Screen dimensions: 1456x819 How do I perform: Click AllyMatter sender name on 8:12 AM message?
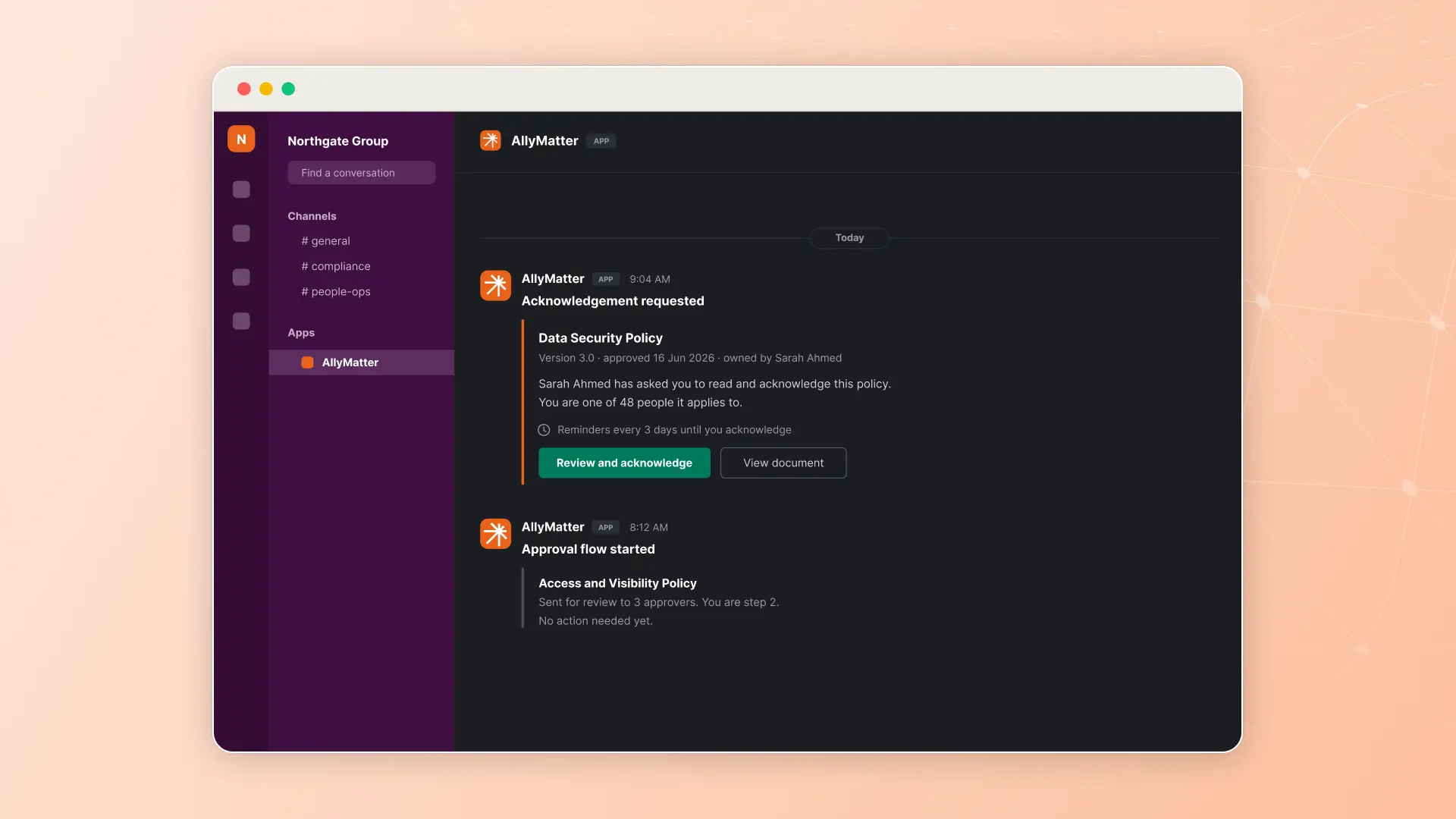(x=553, y=527)
